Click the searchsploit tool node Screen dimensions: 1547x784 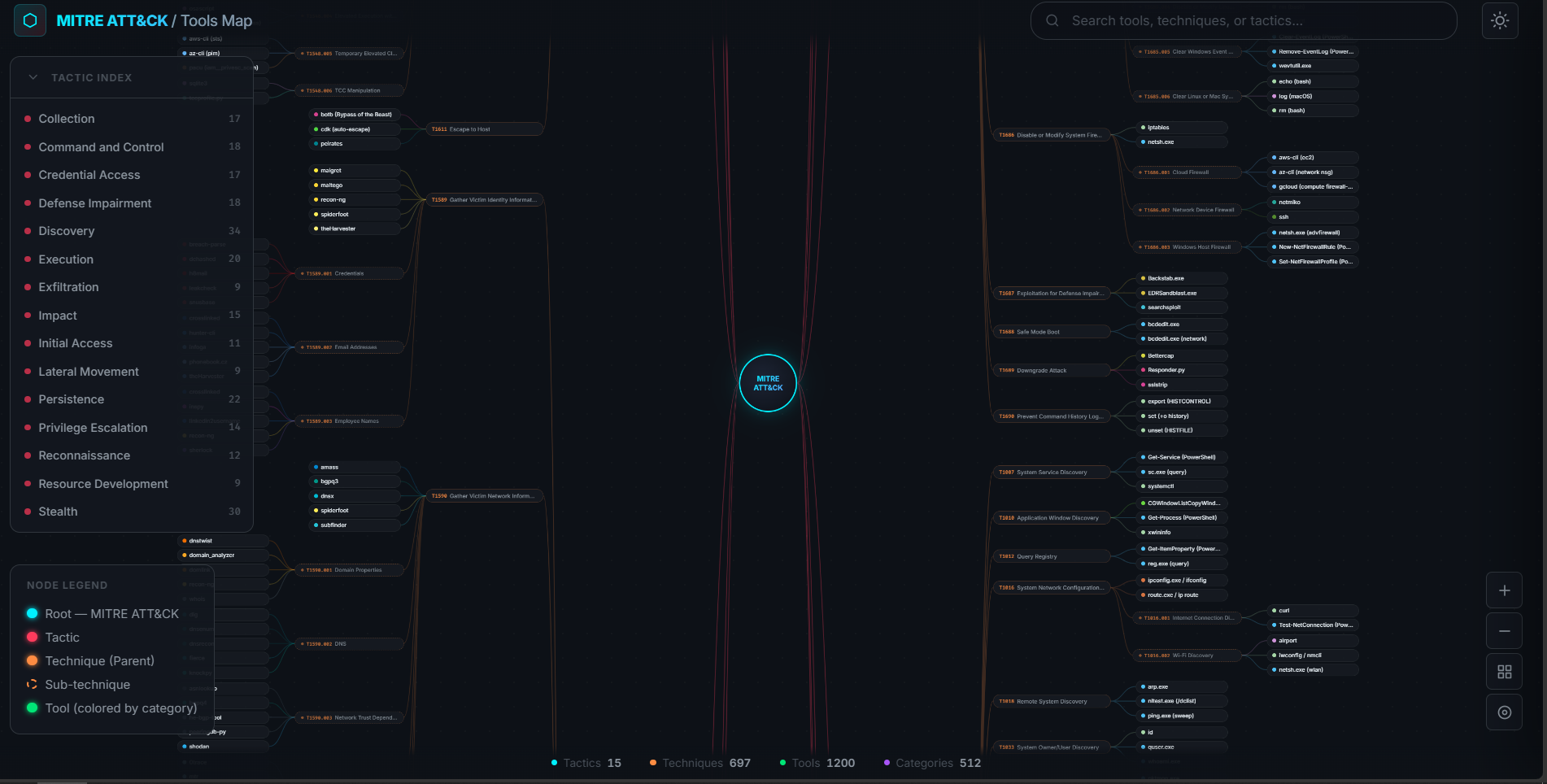pos(1183,307)
